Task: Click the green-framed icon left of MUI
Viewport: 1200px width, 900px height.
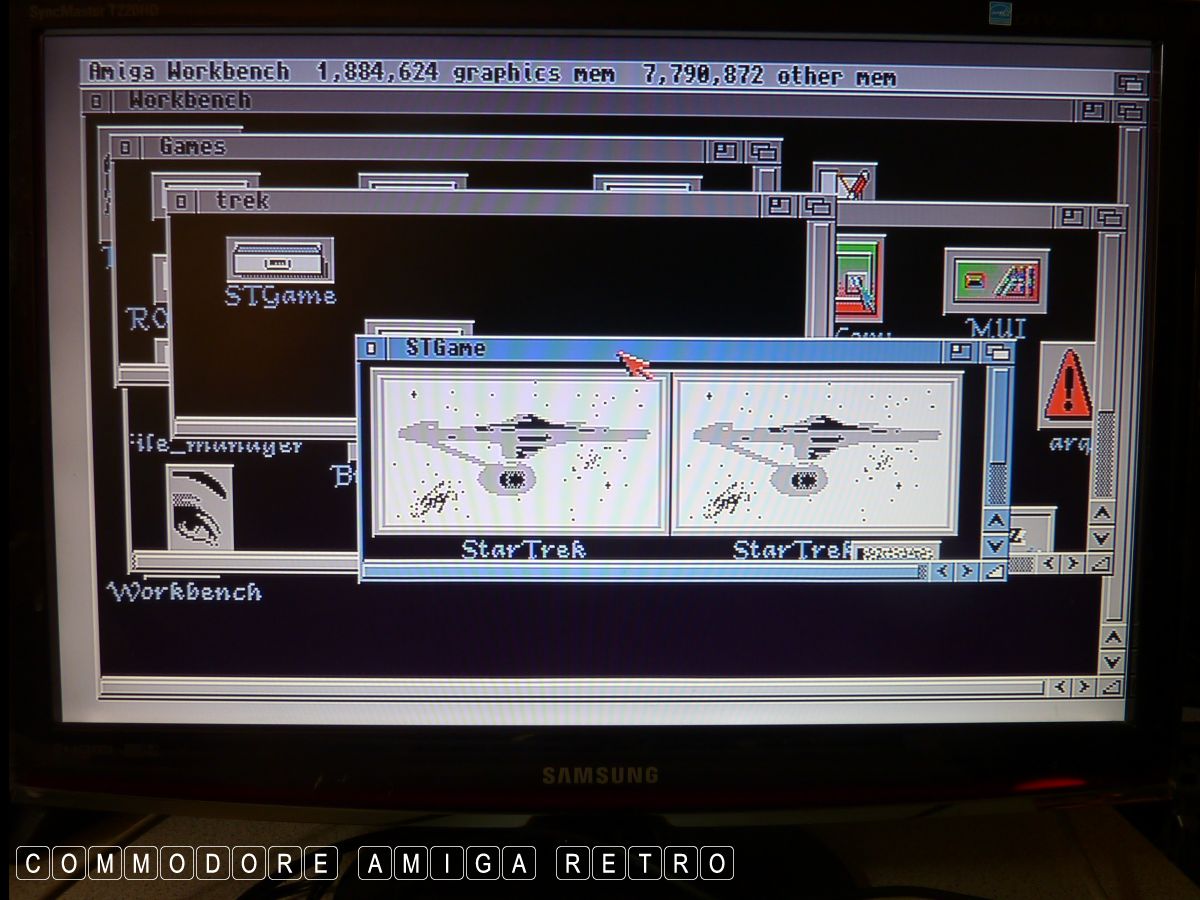Action: 859,278
